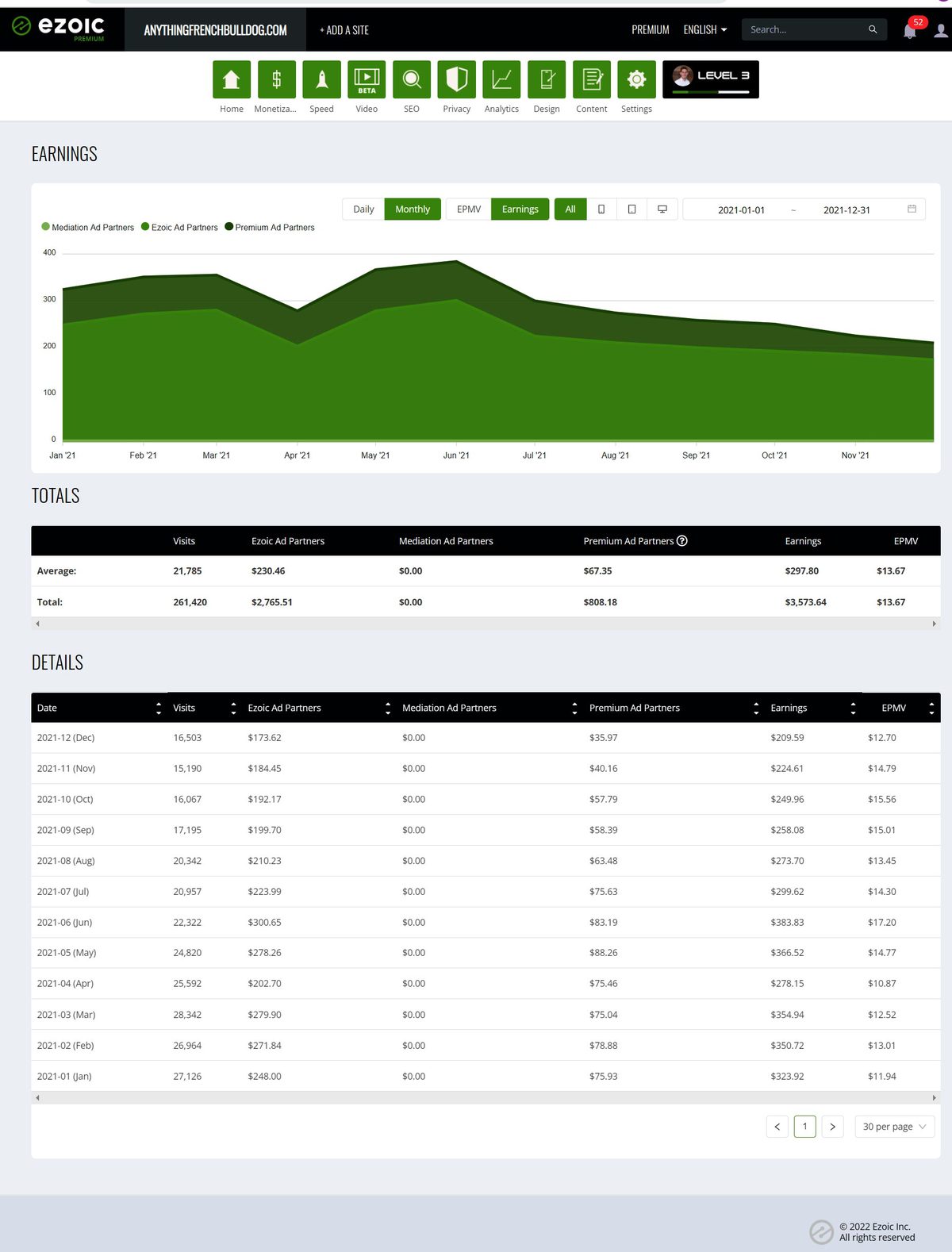Open the user account icon
This screenshot has height=1252, width=952.
tap(941, 30)
